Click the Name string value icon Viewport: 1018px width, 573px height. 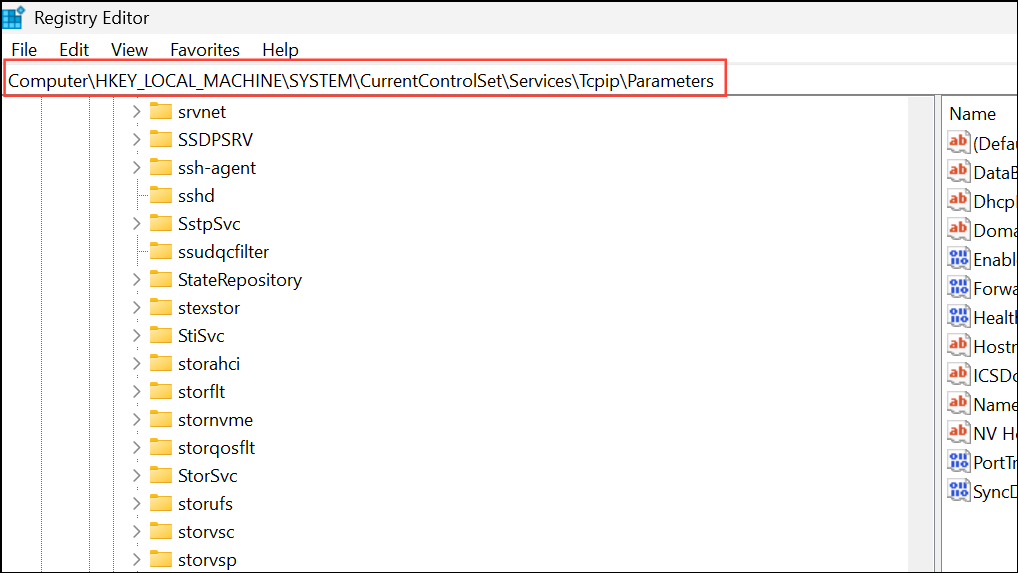(x=958, y=403)
